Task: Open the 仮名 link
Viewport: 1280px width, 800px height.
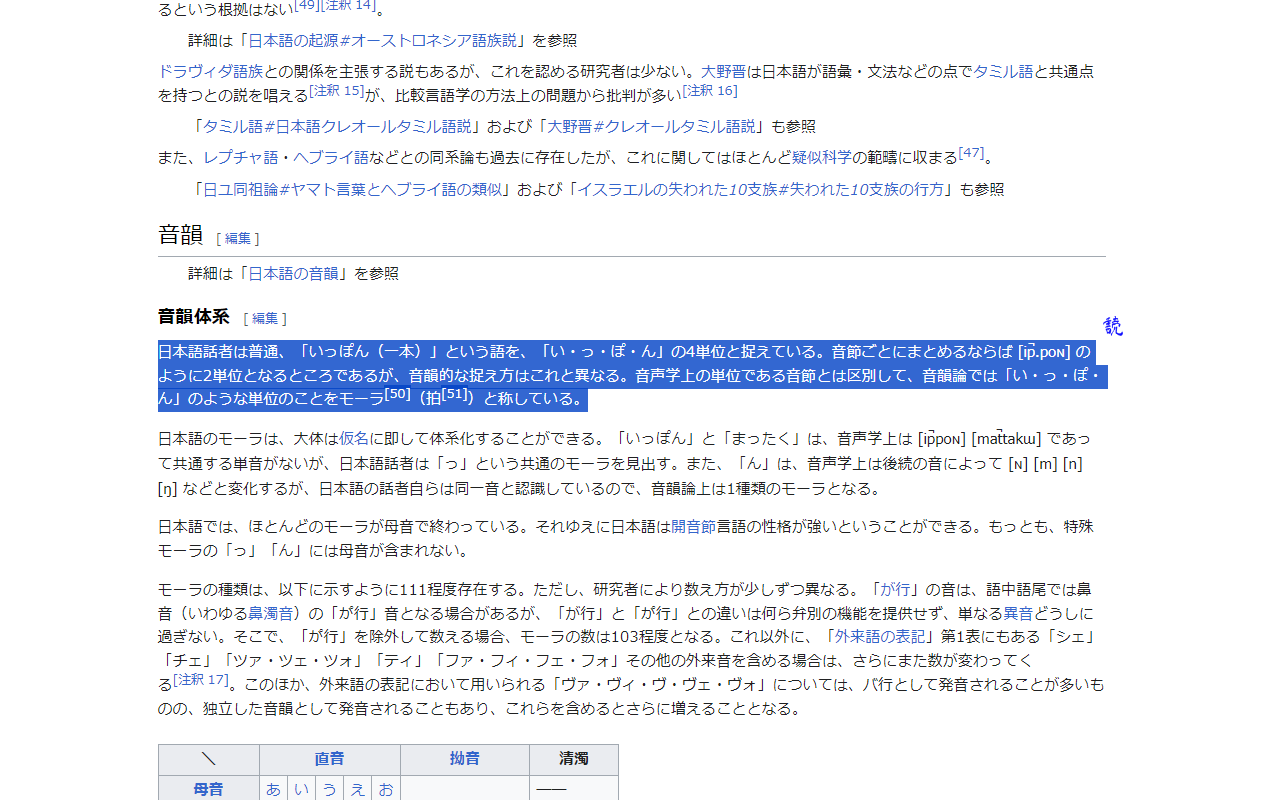Action: (x=354, y=438)
